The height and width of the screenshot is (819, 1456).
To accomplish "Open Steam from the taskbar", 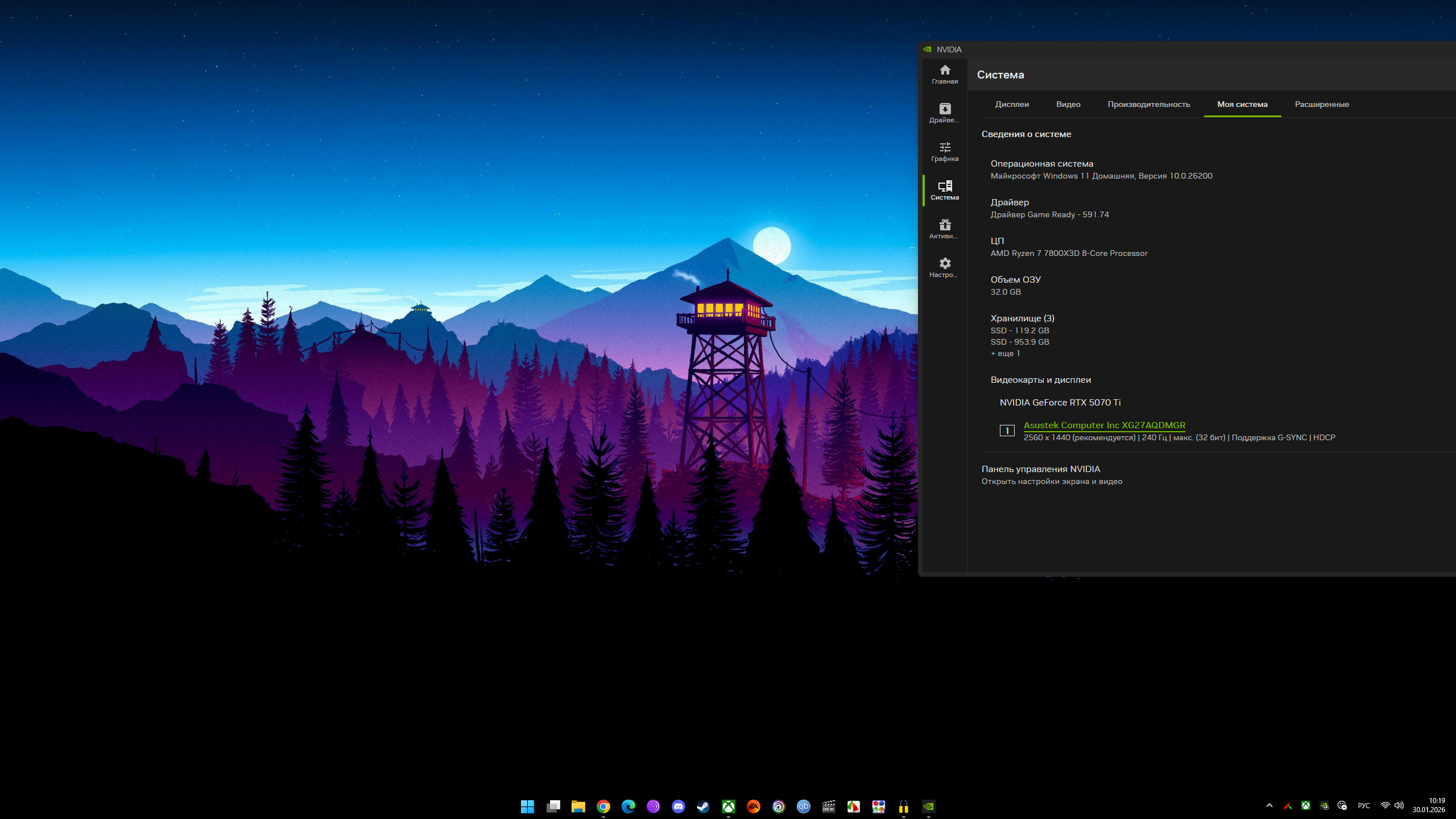I will [704, 806].
